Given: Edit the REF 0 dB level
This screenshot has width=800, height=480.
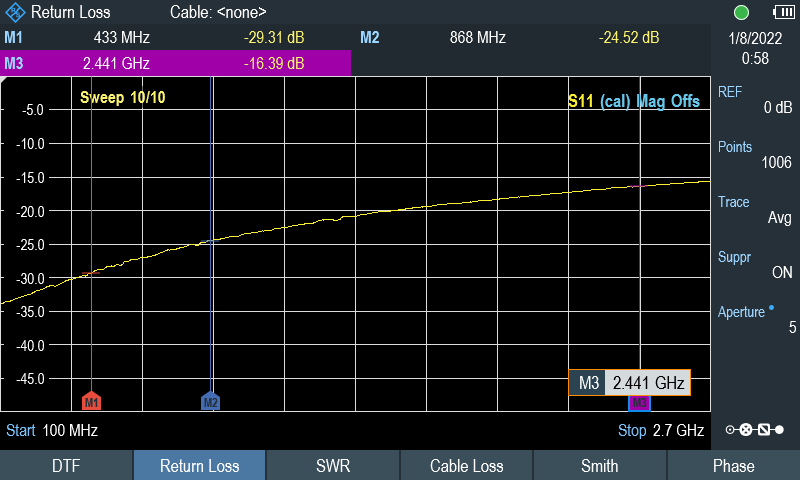Looking at the screenshot, I should 755,99.
